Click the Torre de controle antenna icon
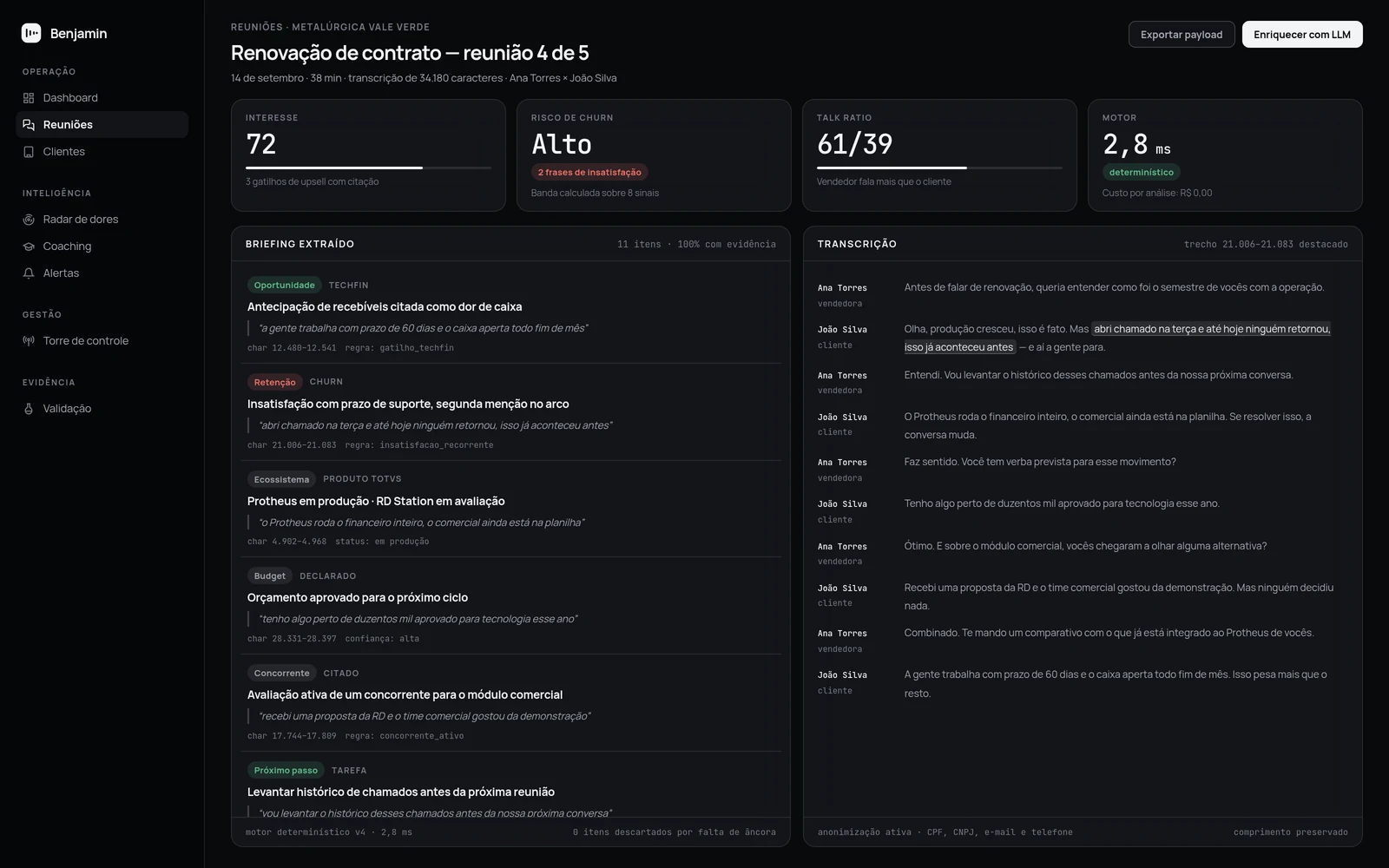The width and height of the screenshot is (1389, 868). point(29,341)
